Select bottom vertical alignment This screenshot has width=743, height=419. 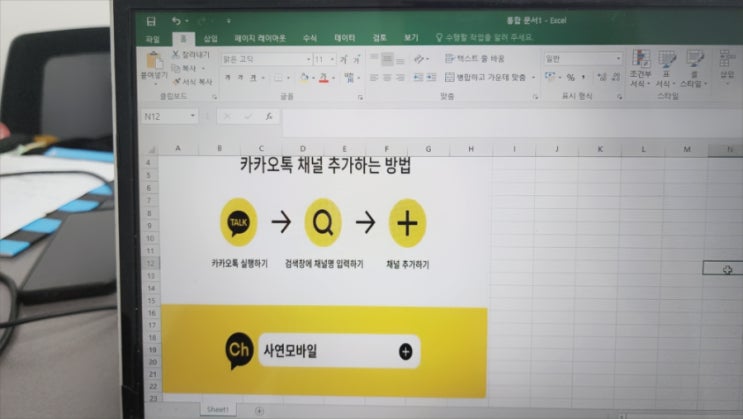400,60
